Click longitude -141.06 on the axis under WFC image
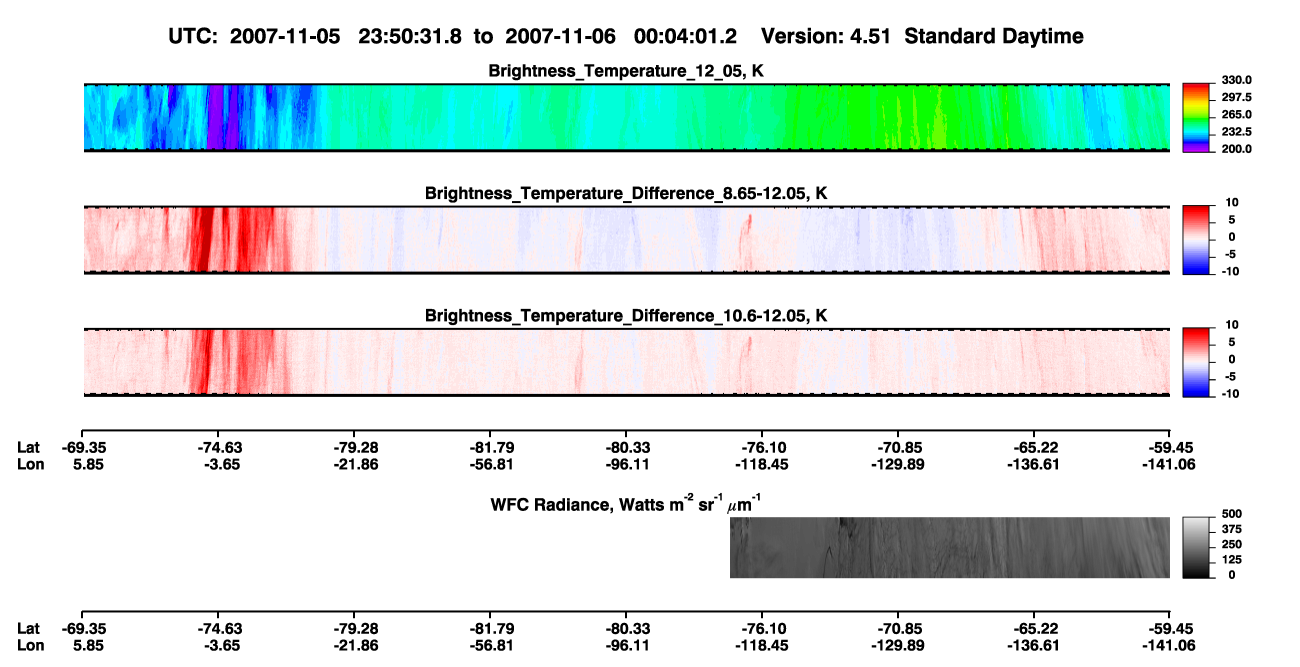 click(1170, 645)
